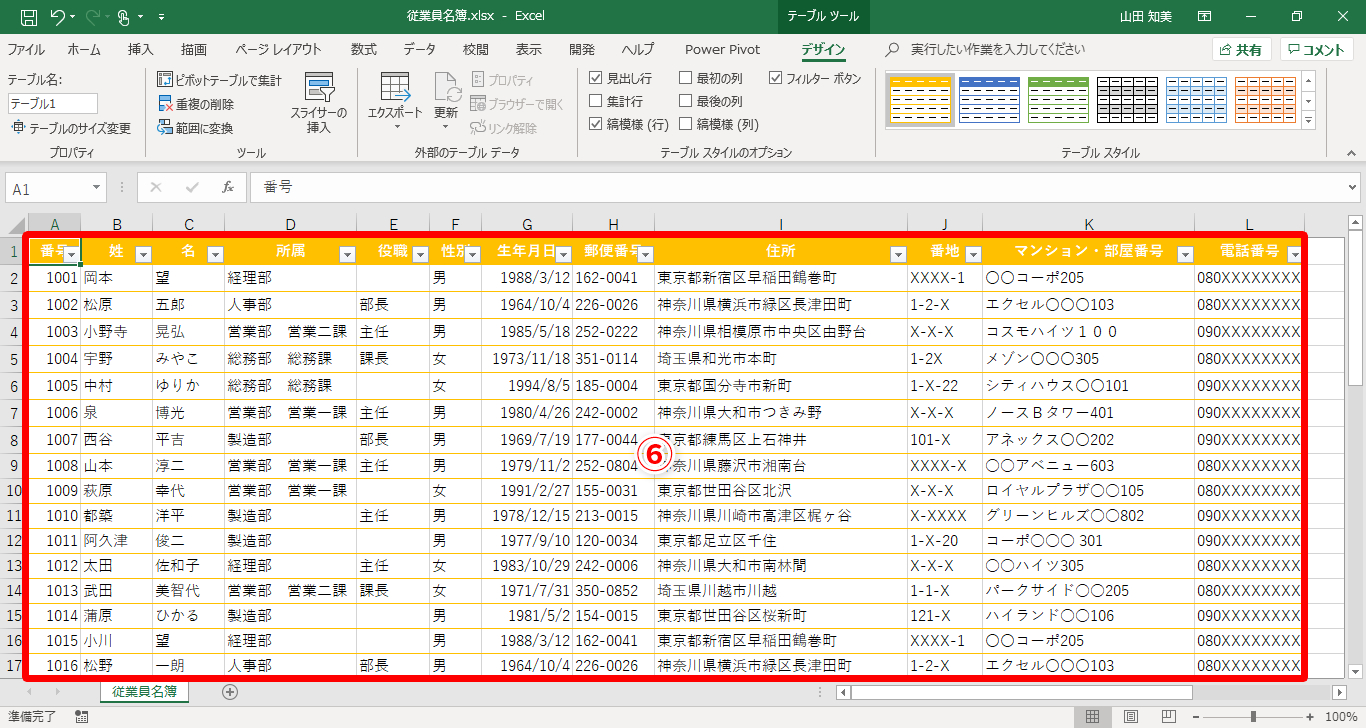Switch to the 数式 tab
This screenshot has width=1366, height=728.
364,49
